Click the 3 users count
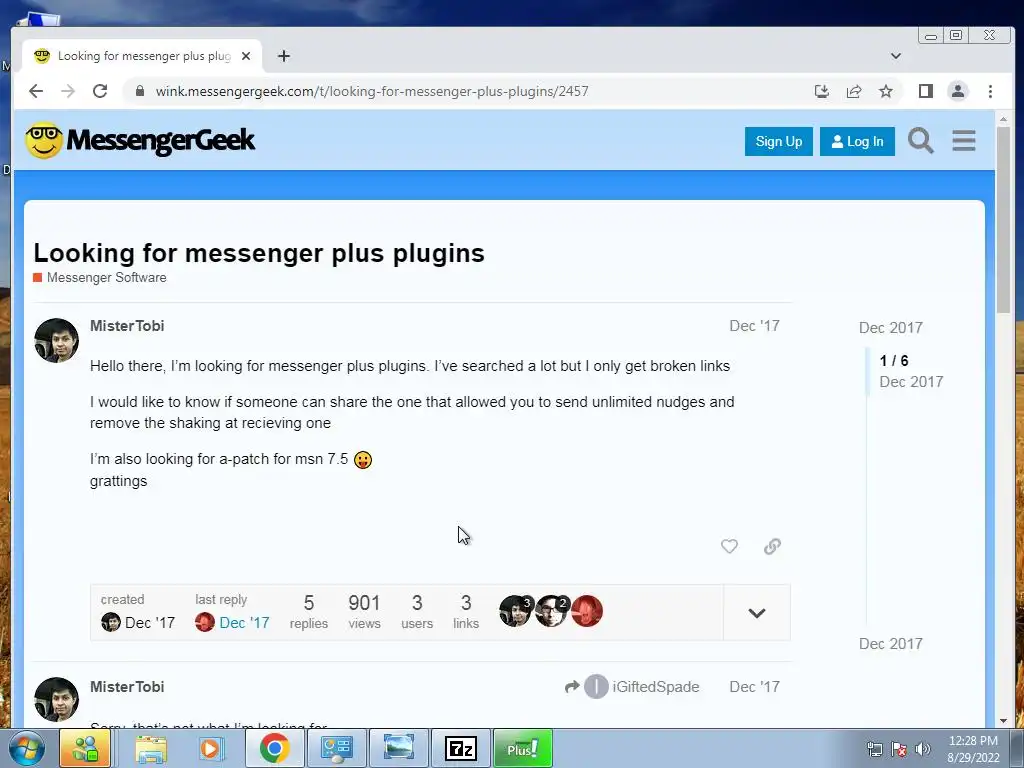Image resolution: width=1024 pixels, height=768 pixels. (x=417, y=612)
